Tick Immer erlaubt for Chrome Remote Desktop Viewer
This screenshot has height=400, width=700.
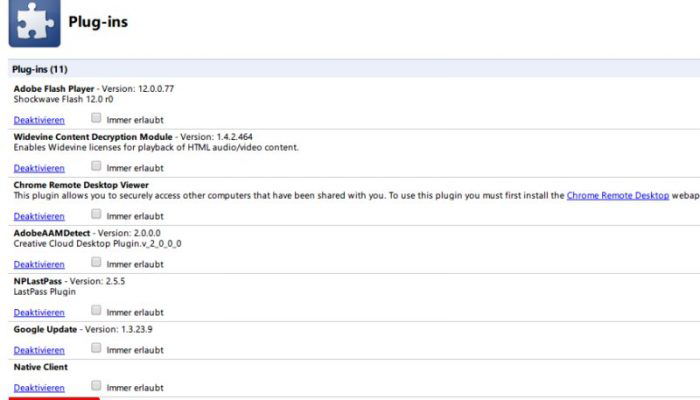[96, 214]
